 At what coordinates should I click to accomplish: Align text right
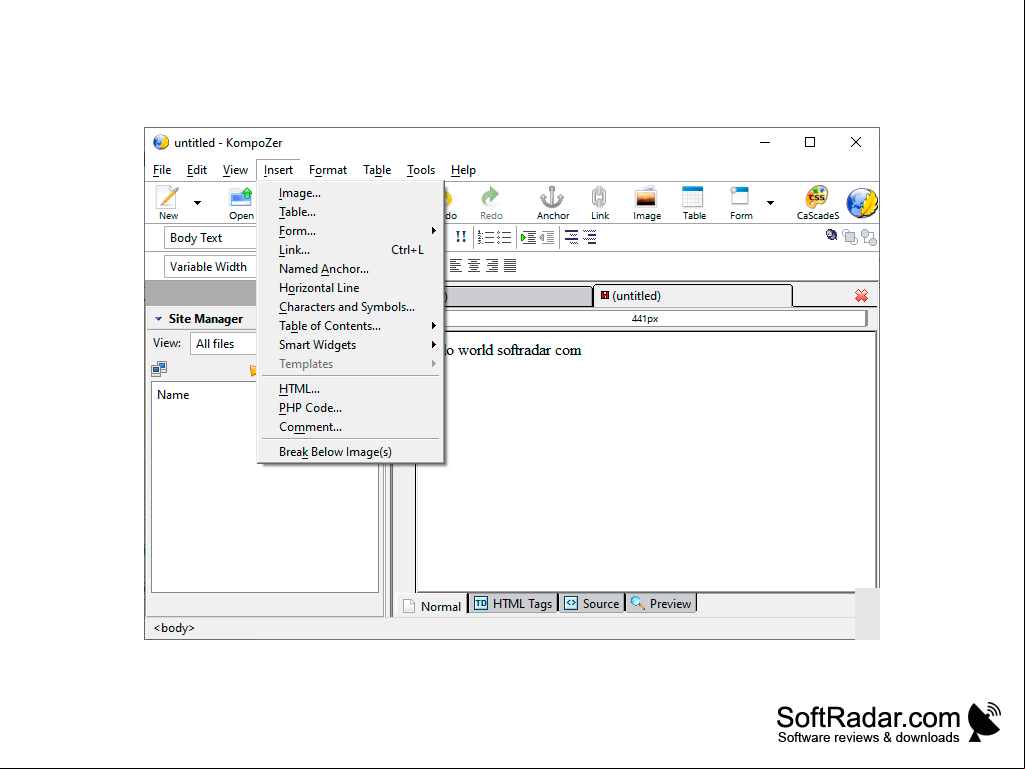point(492,265)
